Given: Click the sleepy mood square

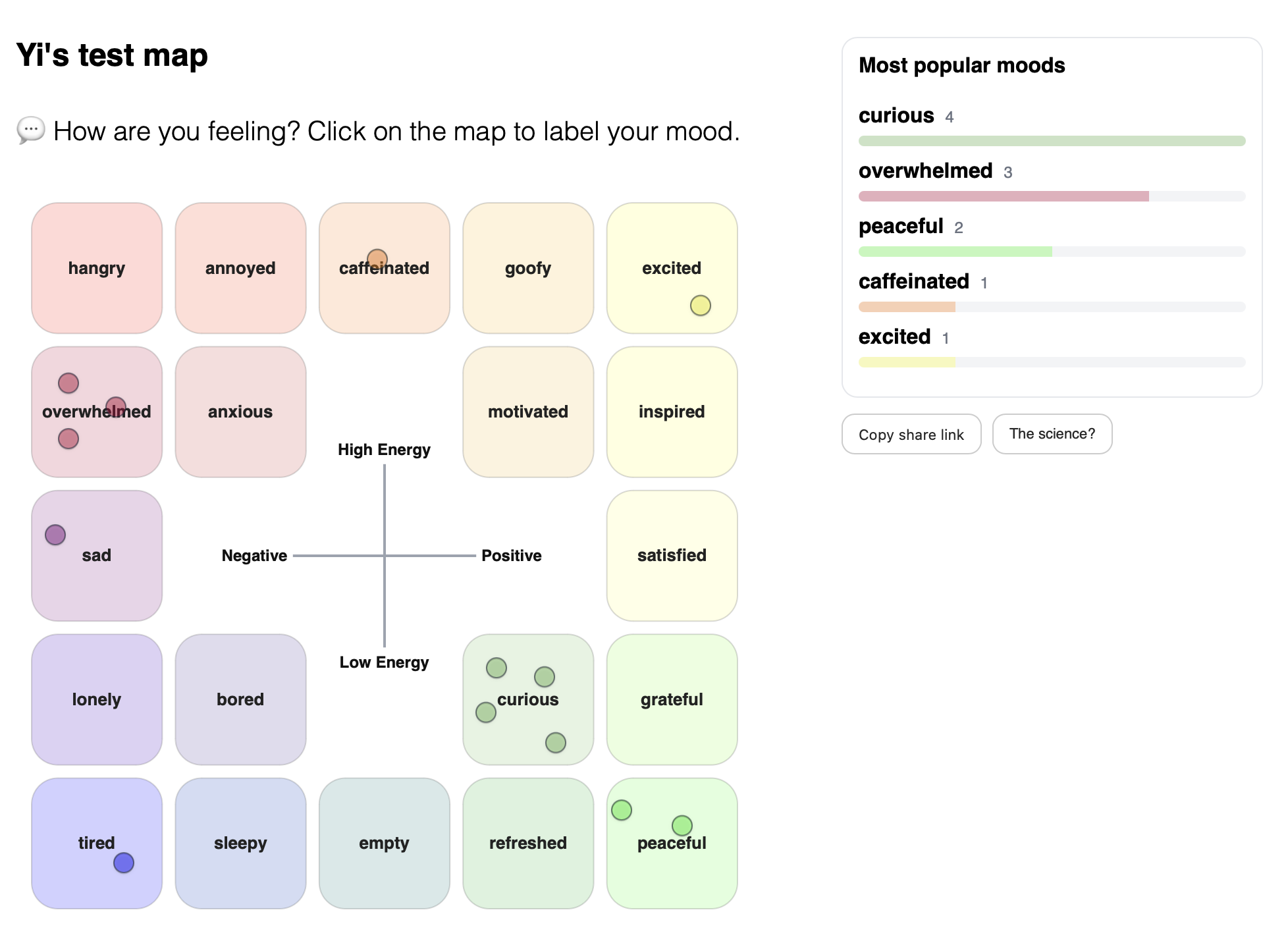Looking at the screenshot, I should (x=240, y=843).
